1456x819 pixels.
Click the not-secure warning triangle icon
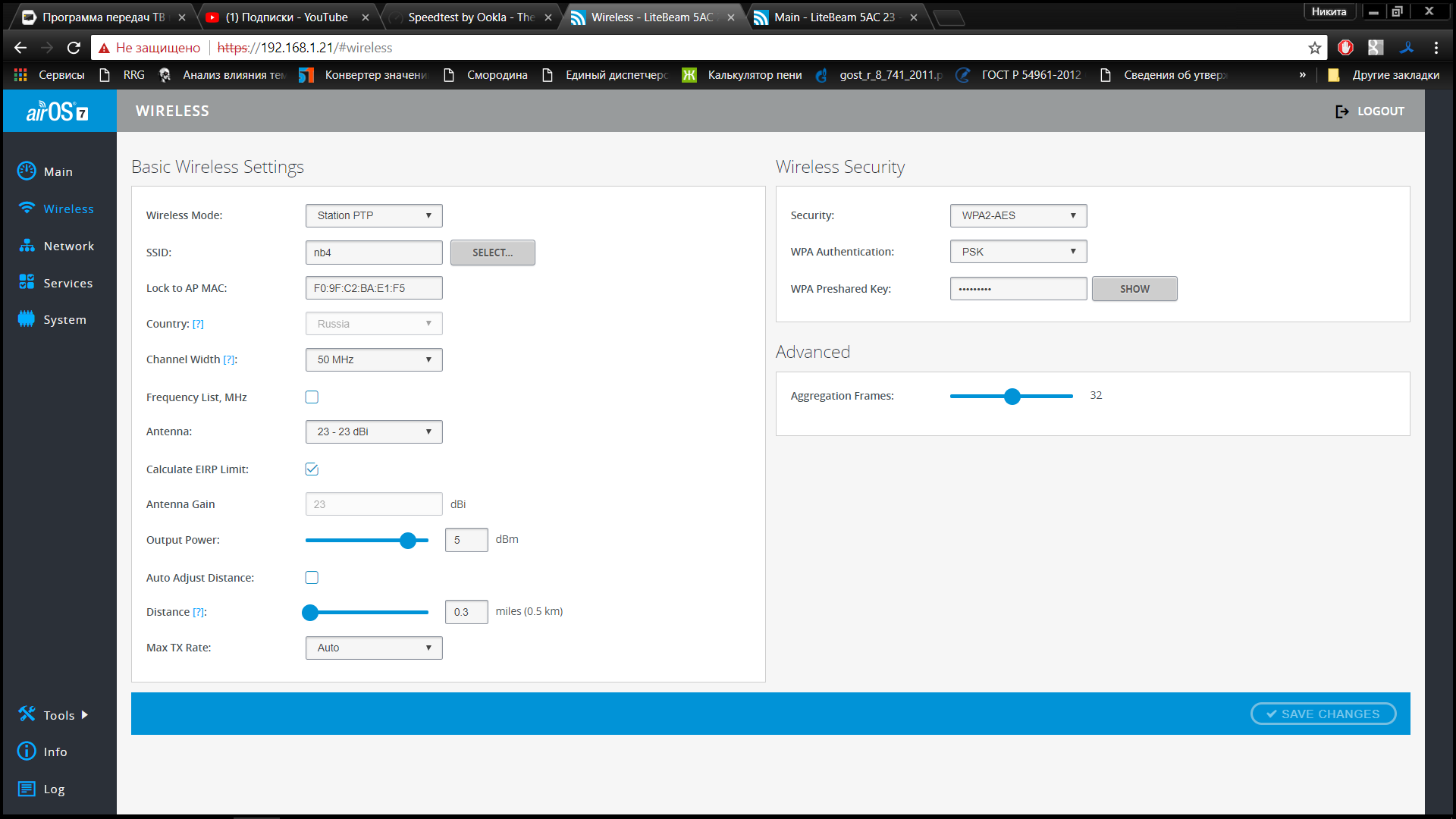[105, 48]
